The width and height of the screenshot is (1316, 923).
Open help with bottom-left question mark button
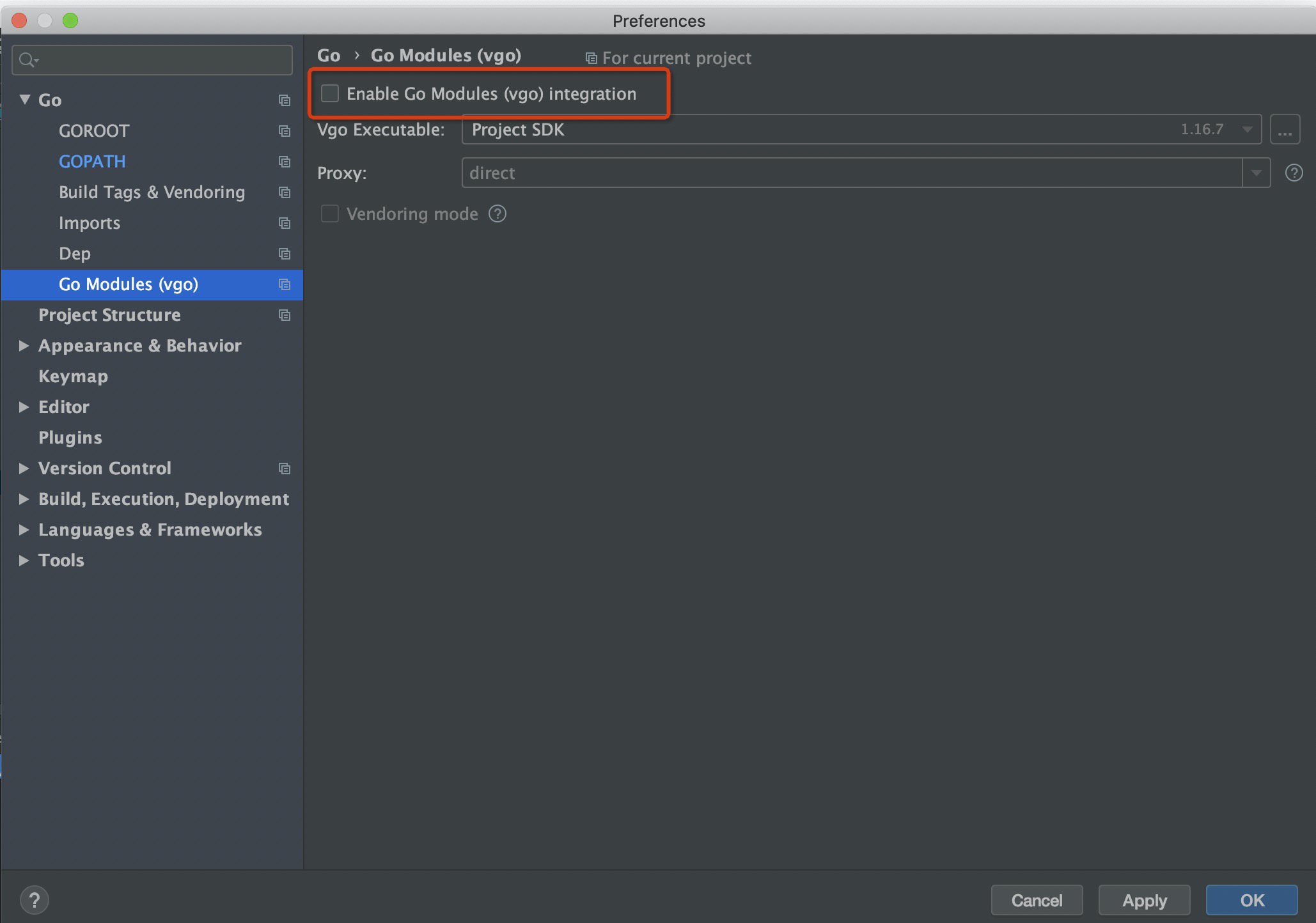(35, 900)
